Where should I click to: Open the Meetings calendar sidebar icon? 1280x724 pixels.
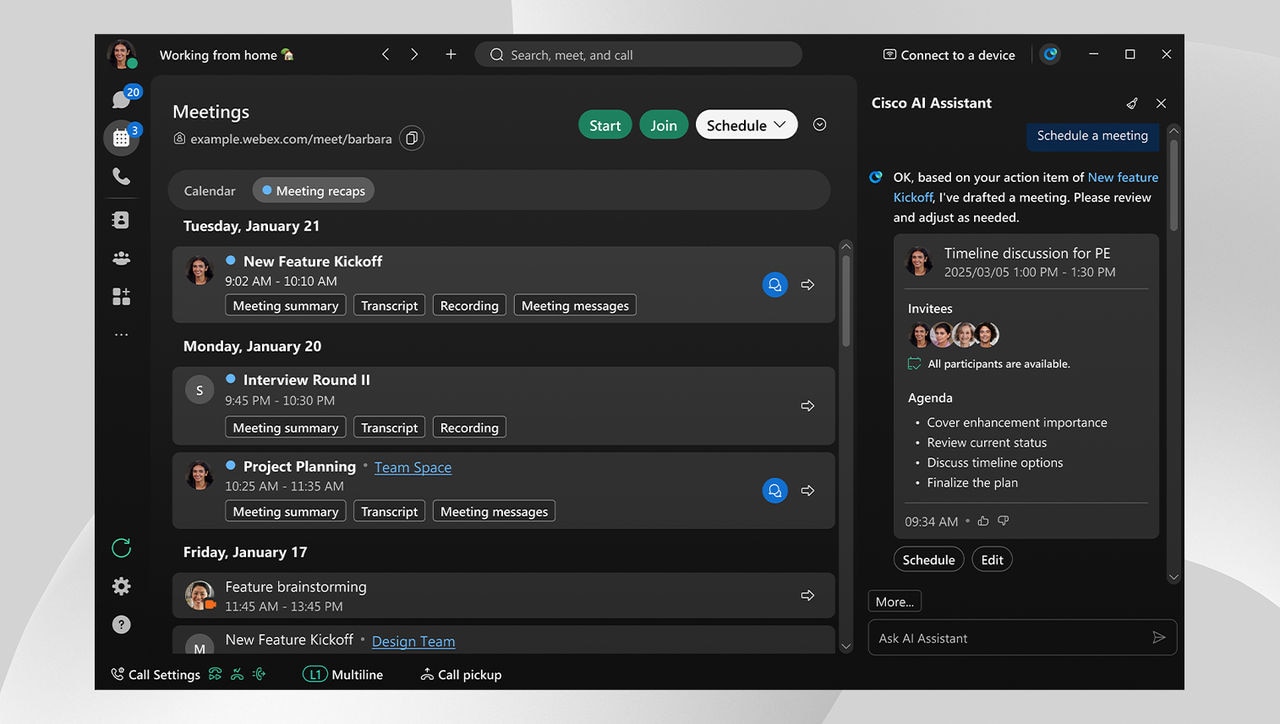point(121,138)
